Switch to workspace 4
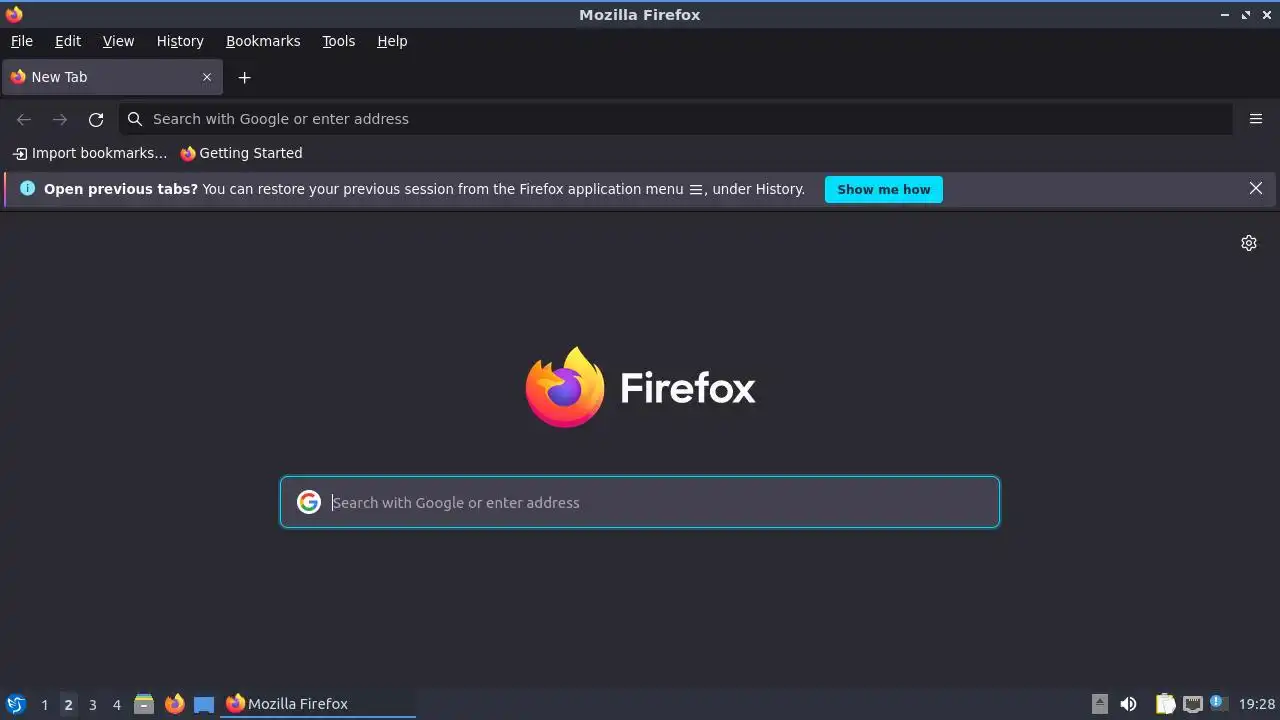This screenshot has width=1280, height=720. [x=116, y=704]
